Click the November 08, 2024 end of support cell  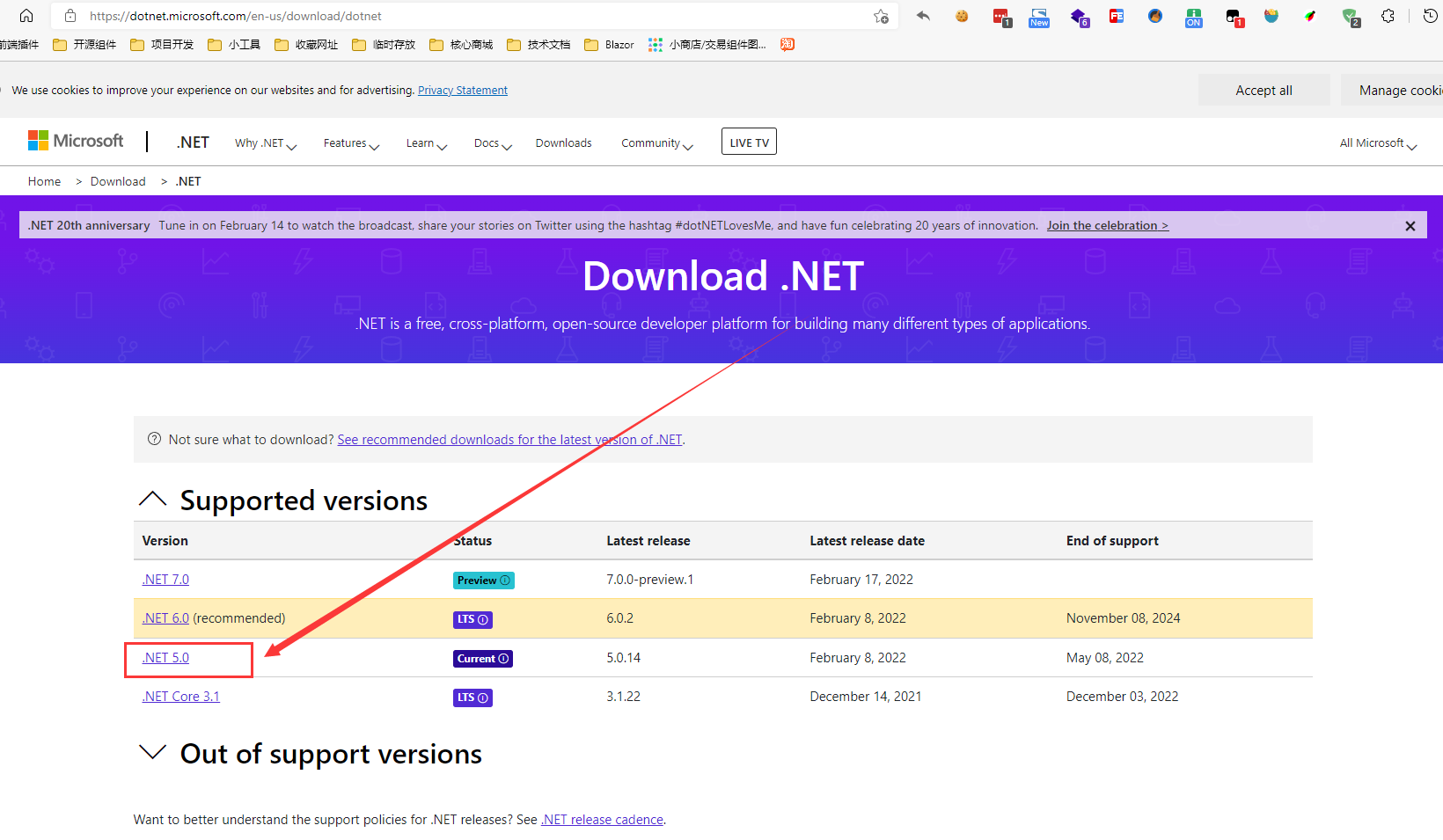click(1124, 618)
